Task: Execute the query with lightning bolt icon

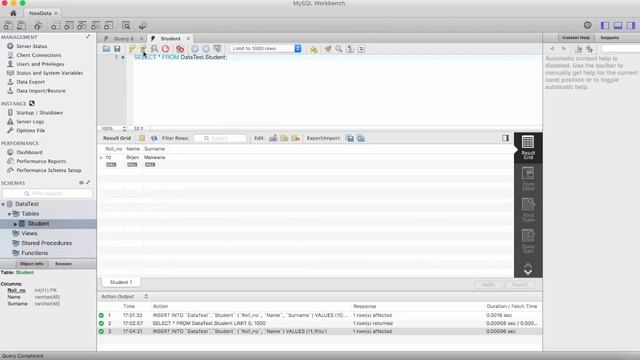Action: (132, 49)
